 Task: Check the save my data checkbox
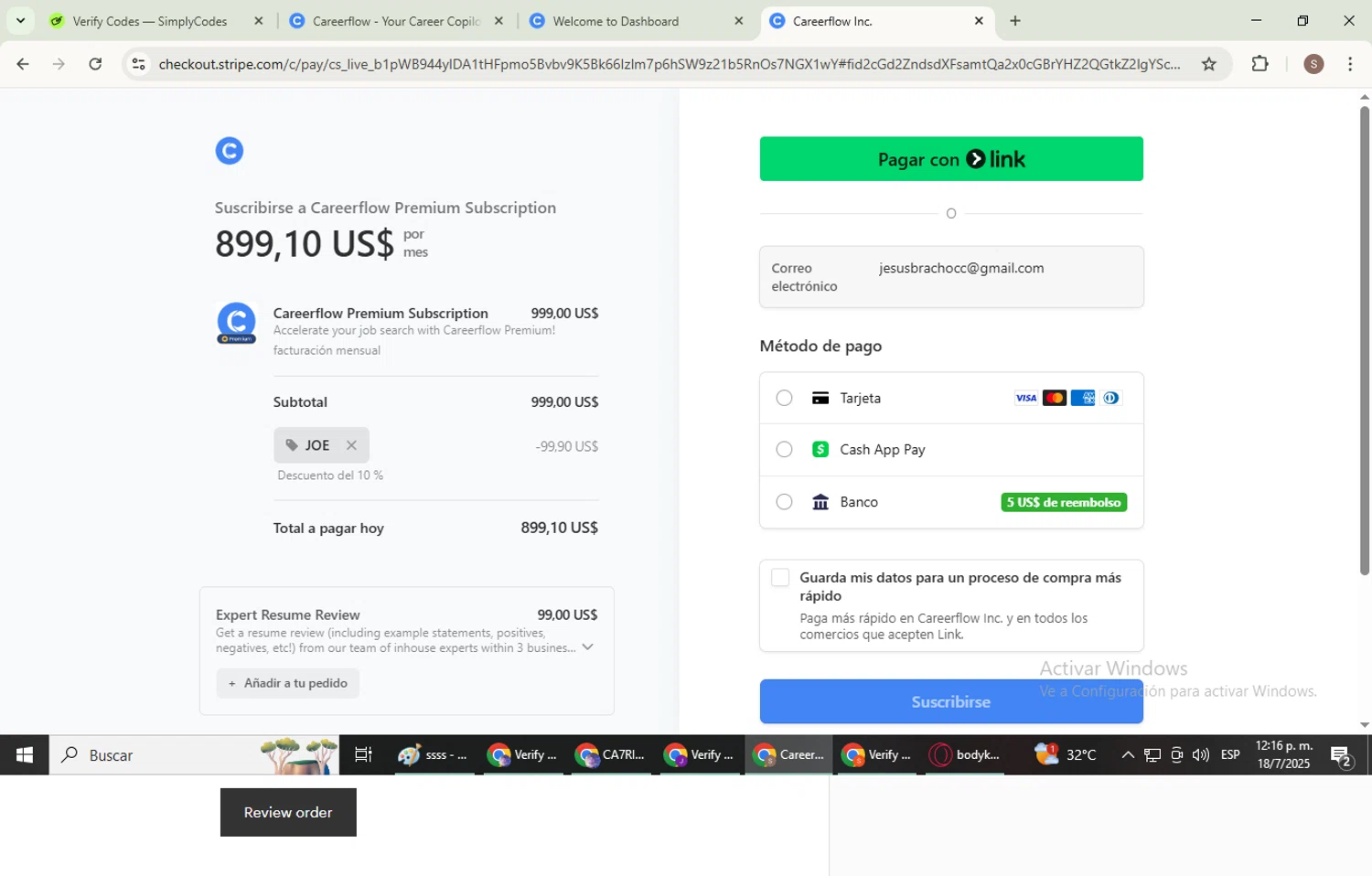click(x=780, y=578)
